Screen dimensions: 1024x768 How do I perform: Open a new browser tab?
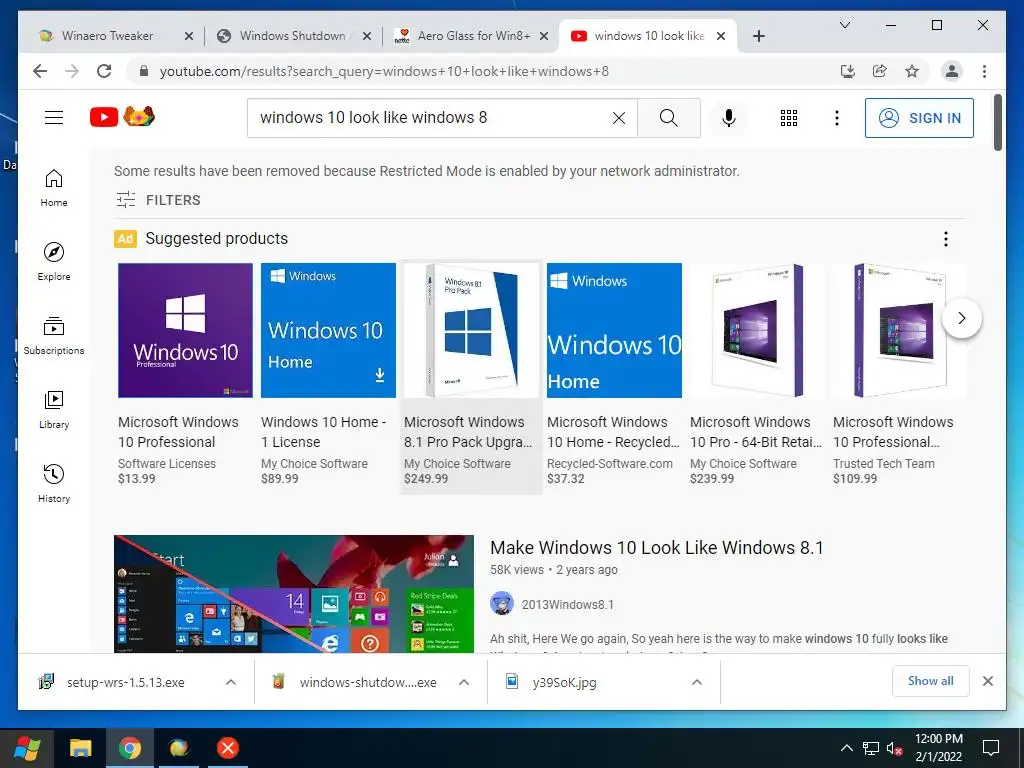tap(758, 36)
